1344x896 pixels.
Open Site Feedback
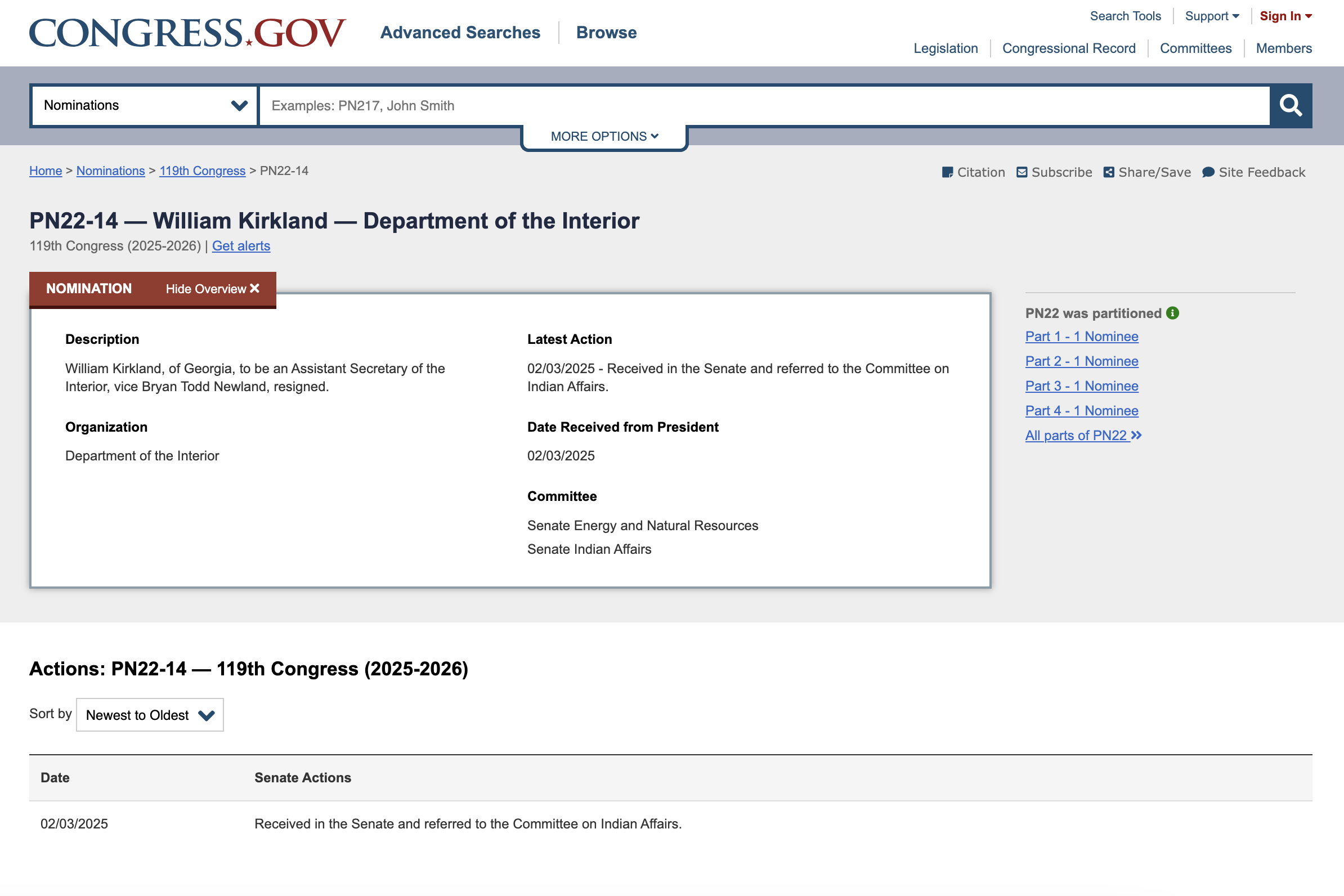point(1254,172)
